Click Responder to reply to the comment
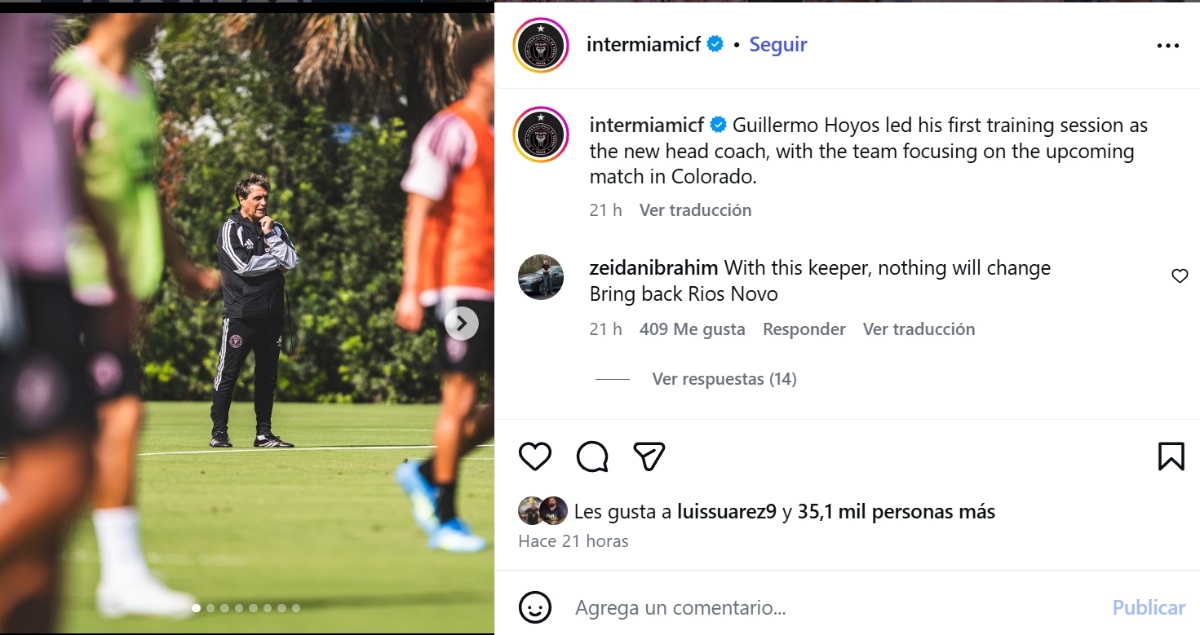Screen dimensions: 1200x635 pos(804,328)
